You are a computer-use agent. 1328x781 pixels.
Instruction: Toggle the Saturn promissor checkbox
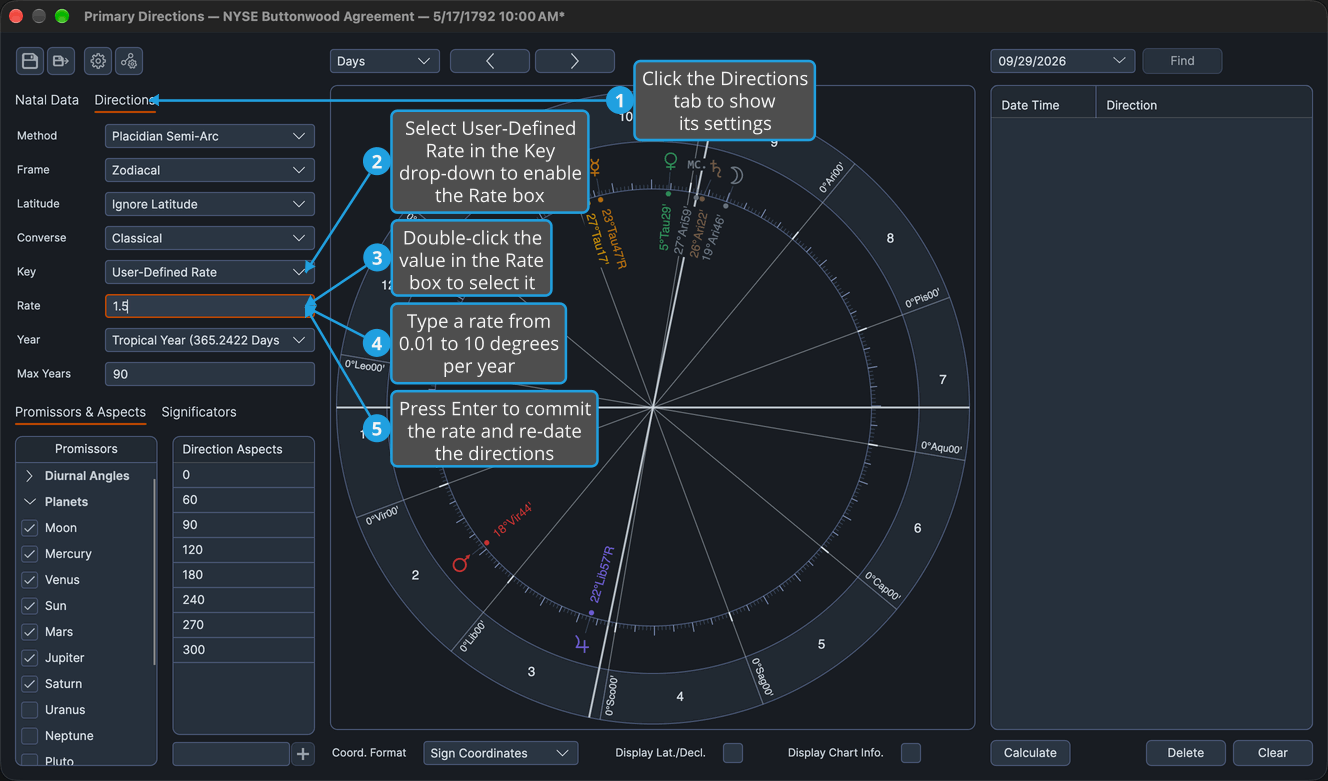click(x=30, y=684)
